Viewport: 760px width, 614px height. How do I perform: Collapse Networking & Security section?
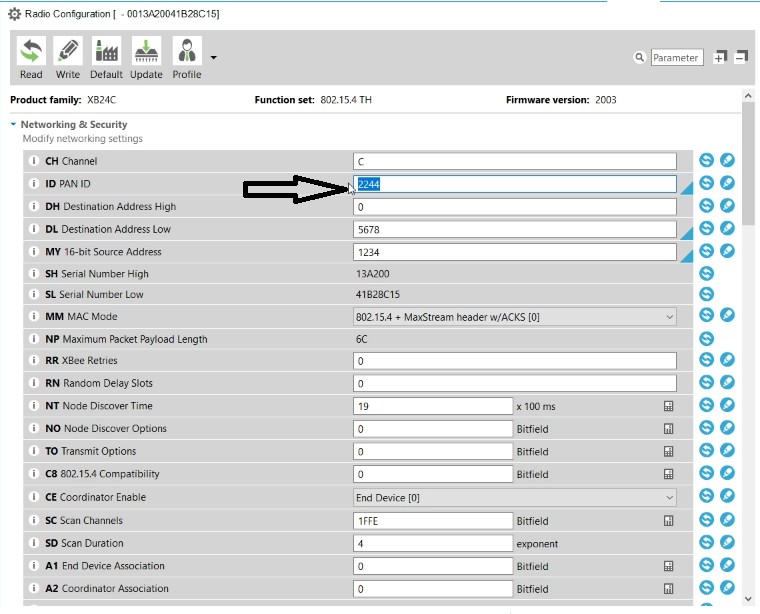tap(13, 125)
